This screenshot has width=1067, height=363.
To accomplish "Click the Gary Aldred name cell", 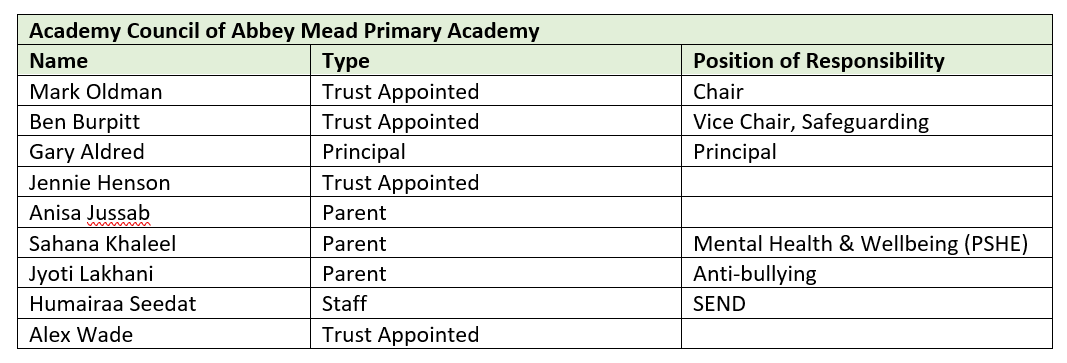I will (x=164, y=151).
